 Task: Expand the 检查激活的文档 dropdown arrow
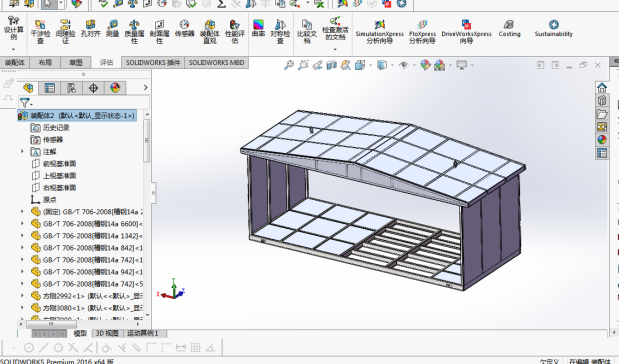pos(335,49)
